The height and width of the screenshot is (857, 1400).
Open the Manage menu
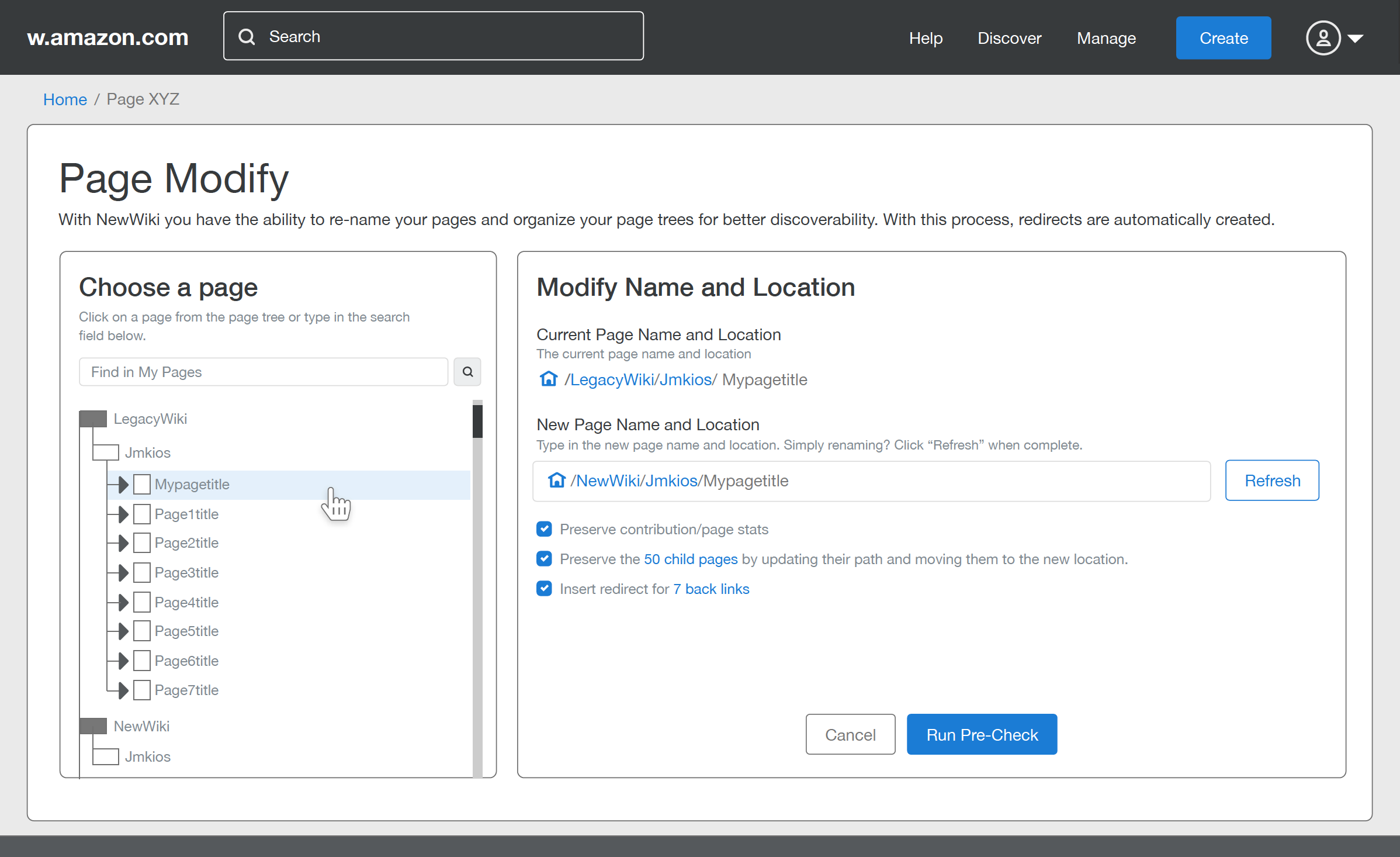pyautogui.click(x=1106, y=38)
